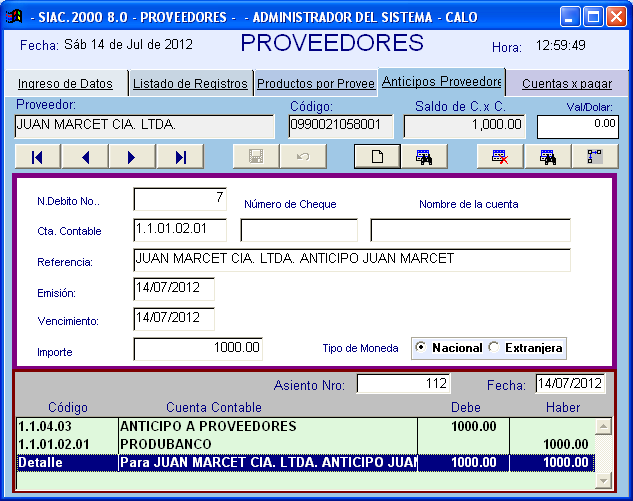Click the Val/Dolar value field

[x=577, y=126]
